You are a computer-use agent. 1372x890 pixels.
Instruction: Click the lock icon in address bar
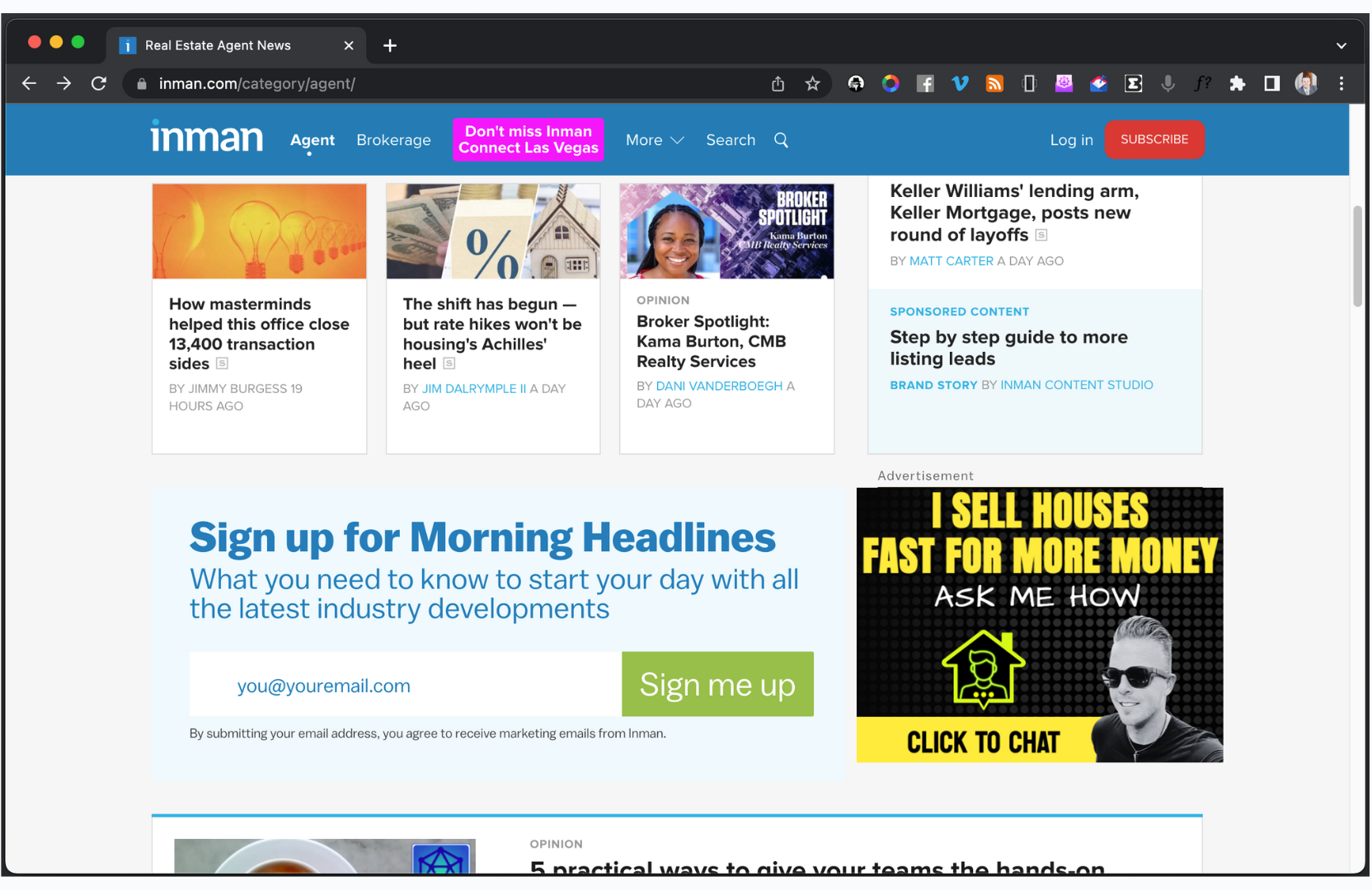tap(142, 84)
